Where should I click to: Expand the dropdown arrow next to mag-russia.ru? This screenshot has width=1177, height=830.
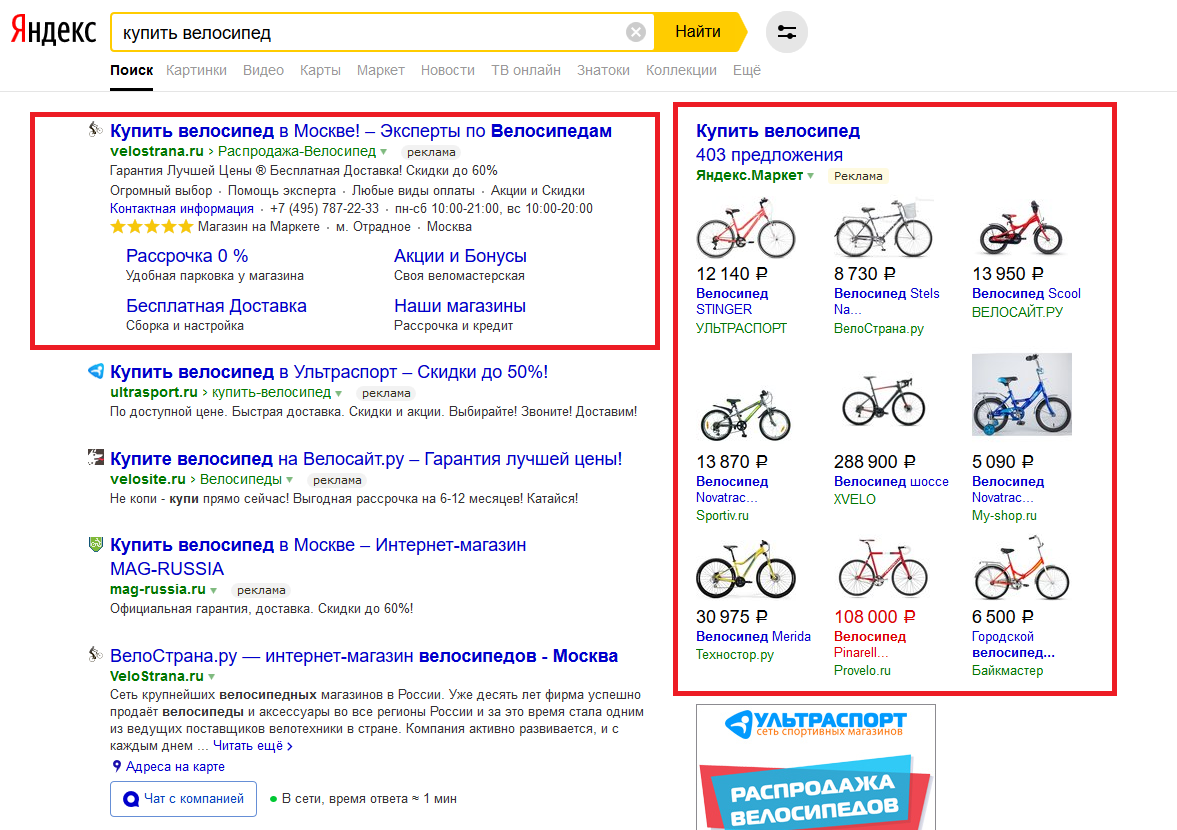214,590
